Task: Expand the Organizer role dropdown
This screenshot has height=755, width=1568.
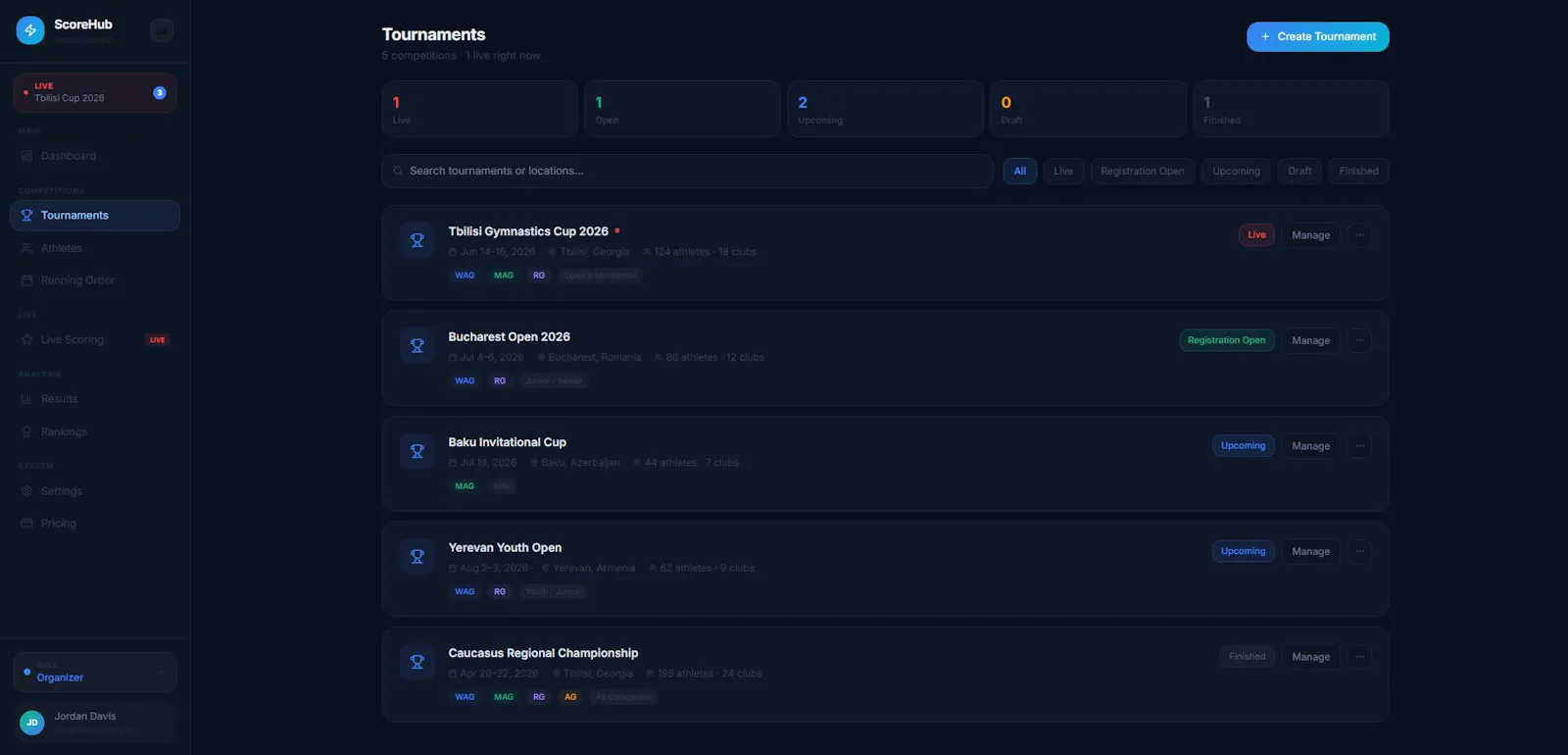Action: click(x=95, y=673)
